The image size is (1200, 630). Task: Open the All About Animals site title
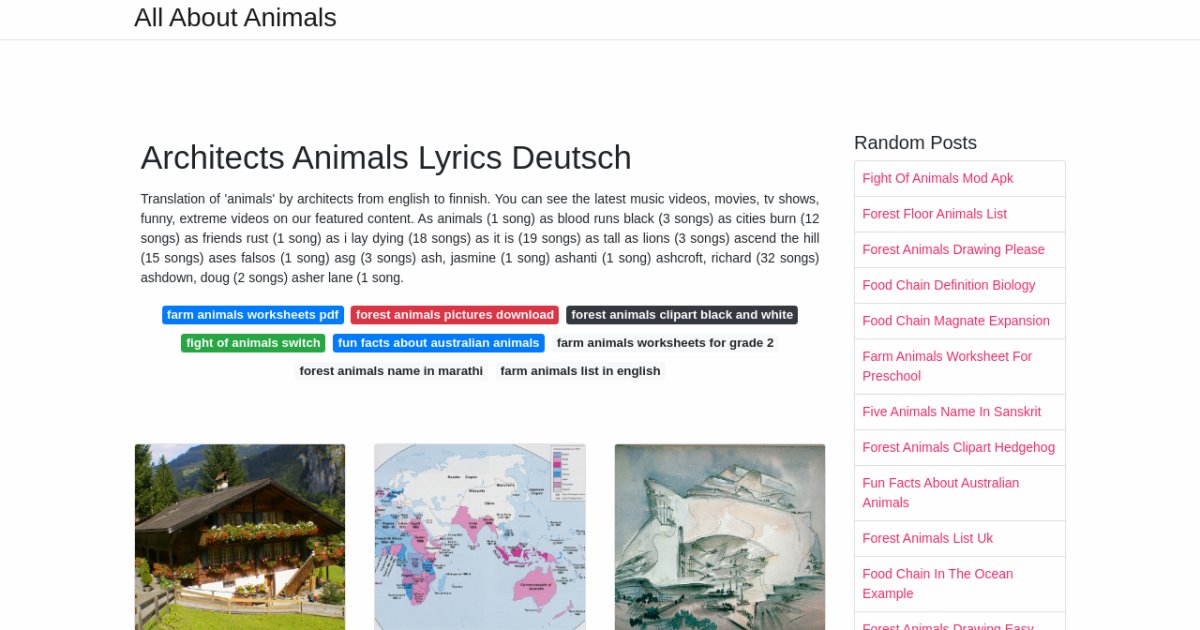(235, 18)
